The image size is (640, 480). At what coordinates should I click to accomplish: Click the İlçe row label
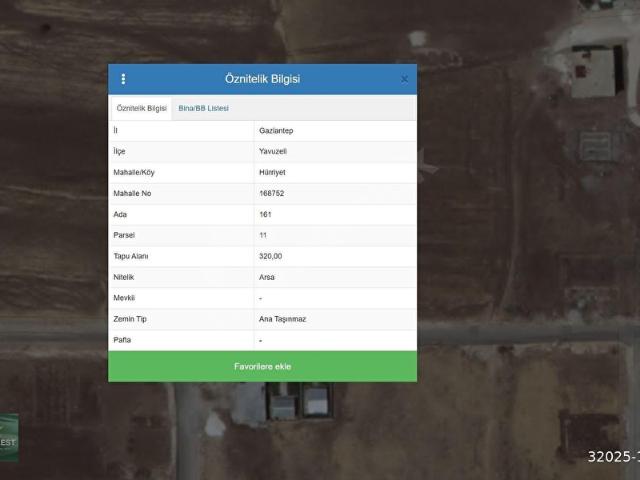coord(119,151)
